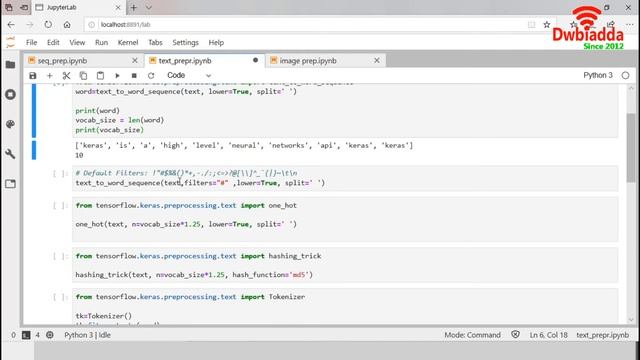
Task: Open browser settings ellipsis menu
Action: coord(630,25)
